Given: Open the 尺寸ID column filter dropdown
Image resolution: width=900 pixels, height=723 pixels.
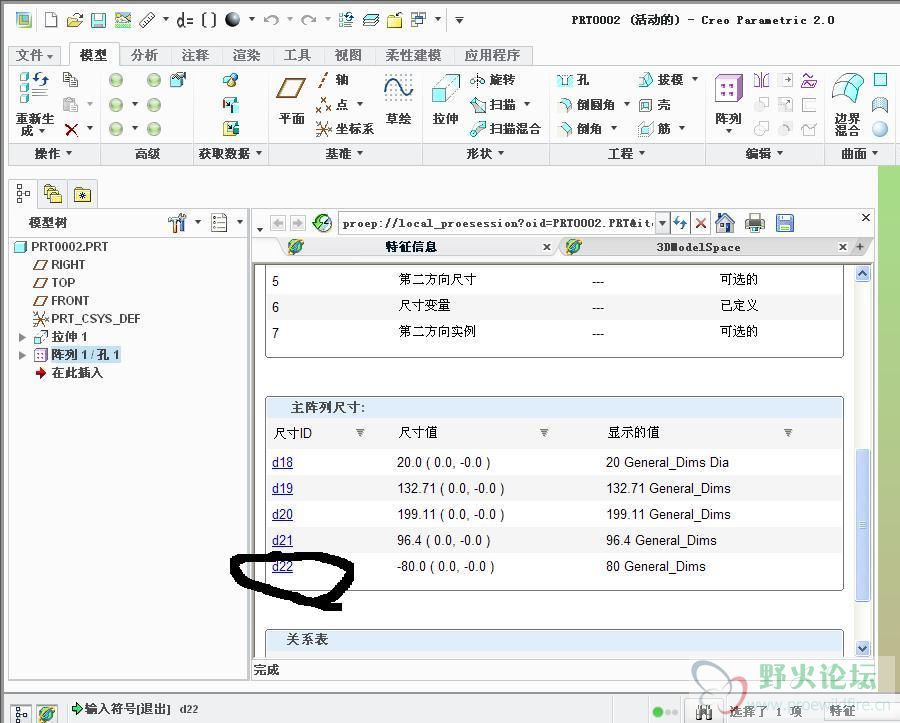Looking at the screenshot, I should click(x=360, y=432).
